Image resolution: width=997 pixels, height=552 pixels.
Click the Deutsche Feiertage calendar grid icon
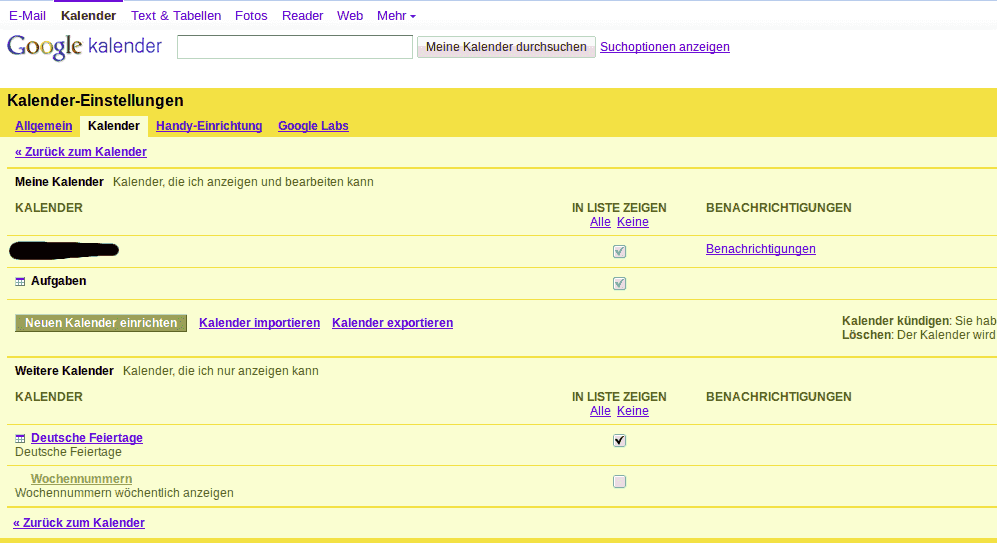(x=20, y=439)
